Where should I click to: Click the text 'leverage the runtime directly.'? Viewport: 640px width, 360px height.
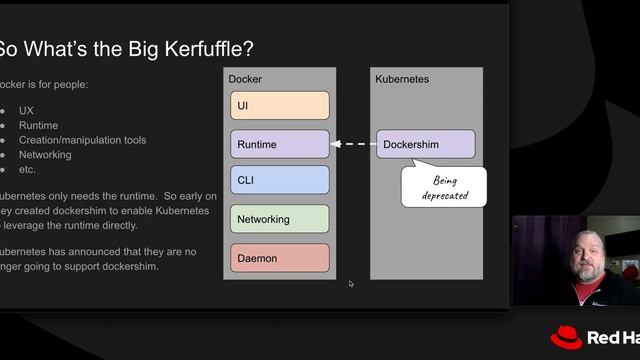[x=71, y=225]
